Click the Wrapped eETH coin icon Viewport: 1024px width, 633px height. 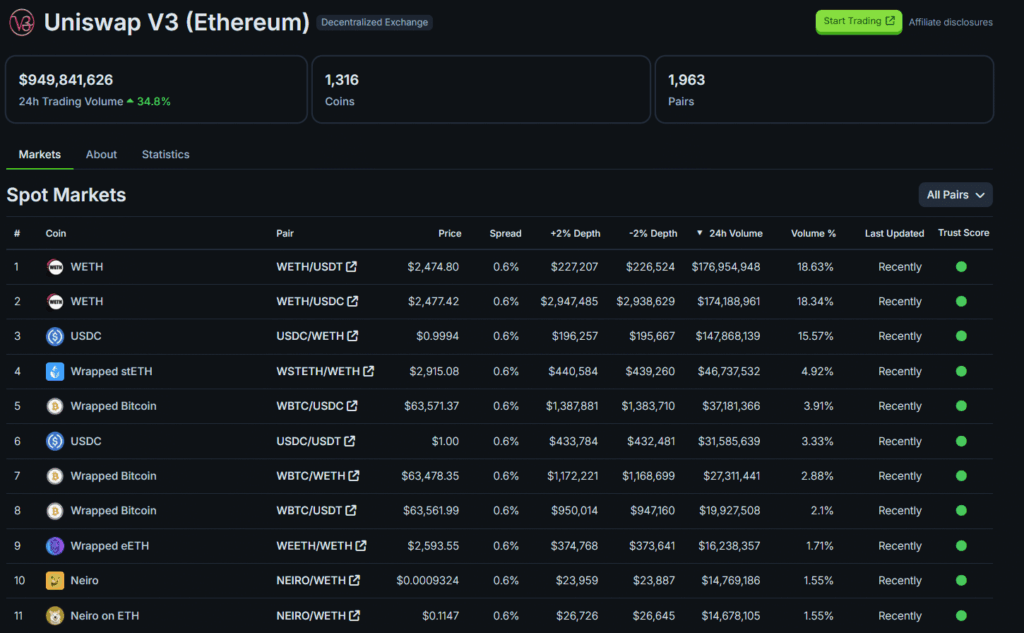pyautogui.click(x=55, y=546)
